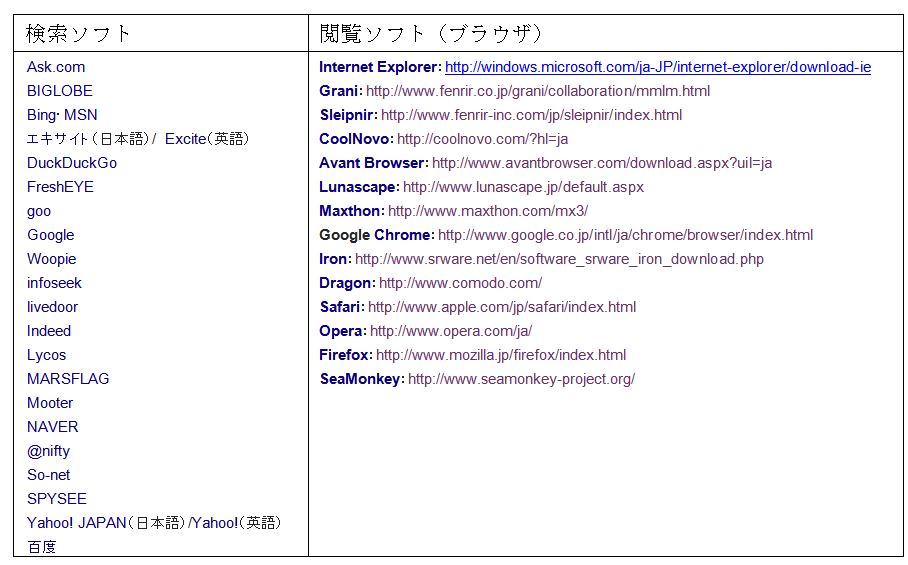Select the bold Maxthon label

pyautogui.click(x=352, y=211)
